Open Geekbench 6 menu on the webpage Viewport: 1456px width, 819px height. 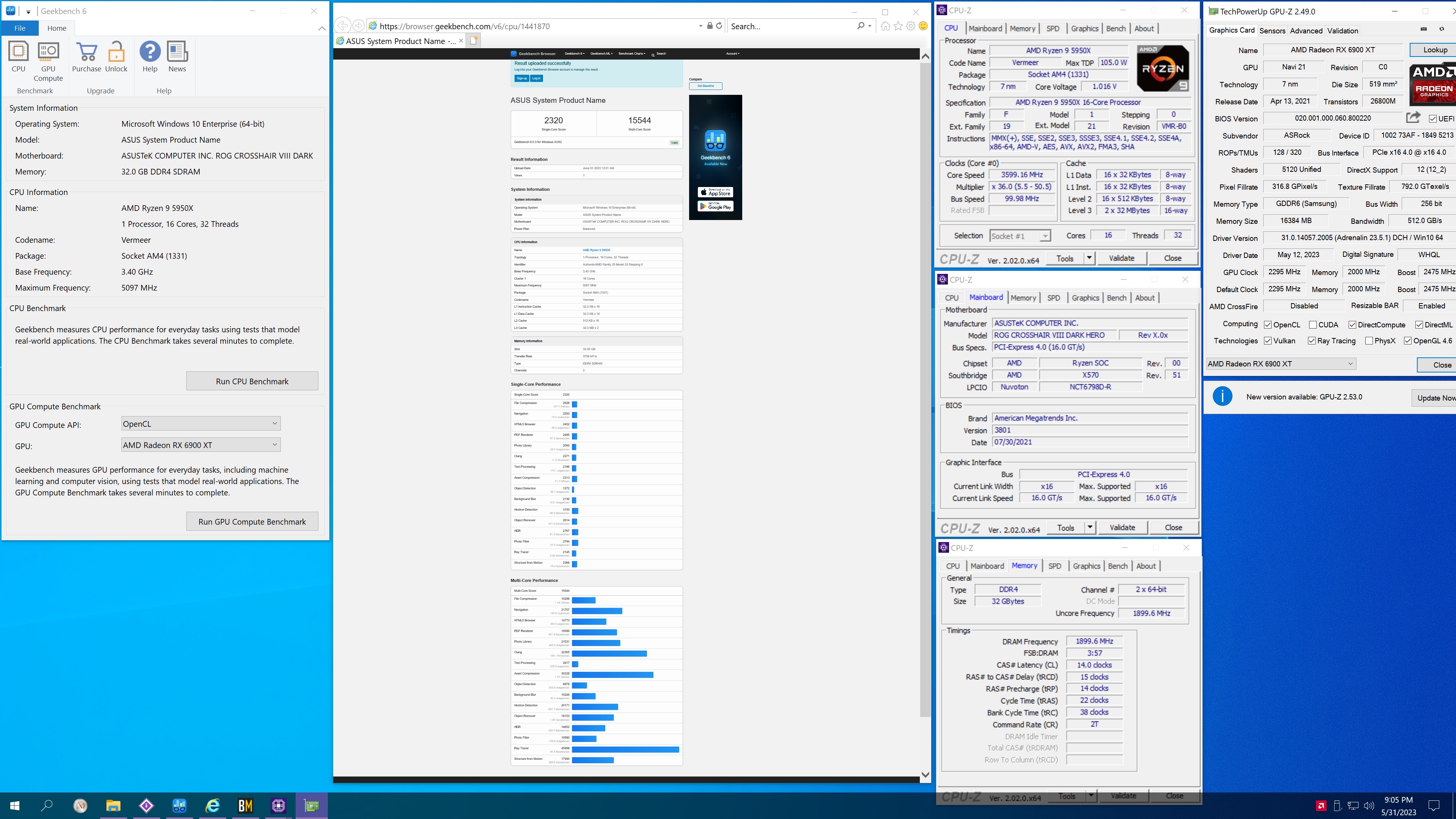574,53
